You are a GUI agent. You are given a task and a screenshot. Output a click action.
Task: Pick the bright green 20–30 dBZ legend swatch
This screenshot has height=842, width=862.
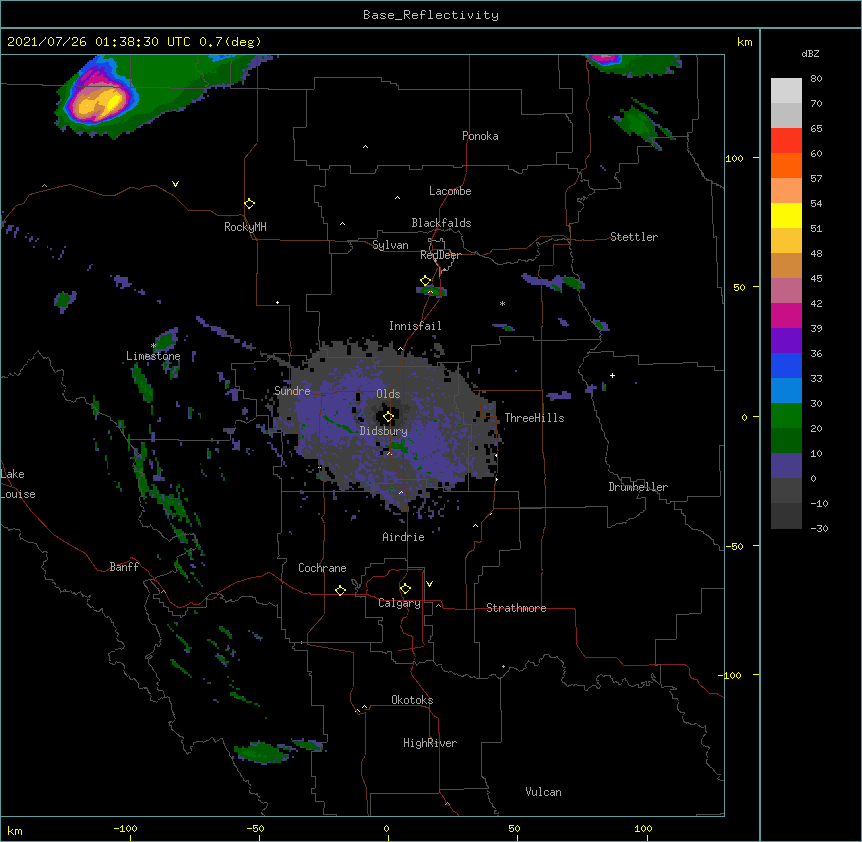[x=786, y=416]
